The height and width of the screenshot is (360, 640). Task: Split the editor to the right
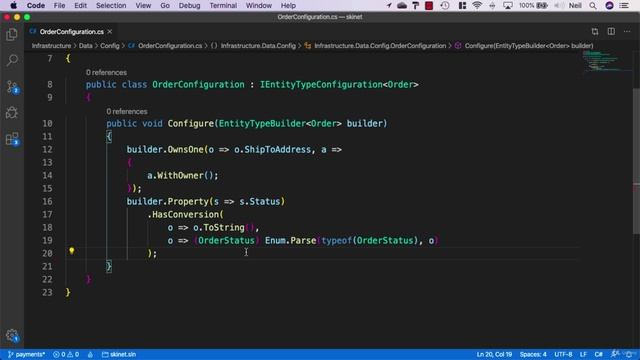pos(611,31)
